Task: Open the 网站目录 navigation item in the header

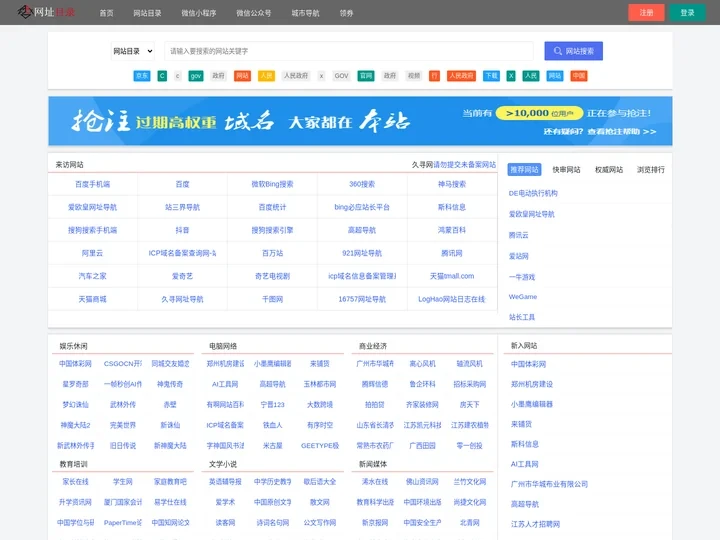Action: coord(147,13)
